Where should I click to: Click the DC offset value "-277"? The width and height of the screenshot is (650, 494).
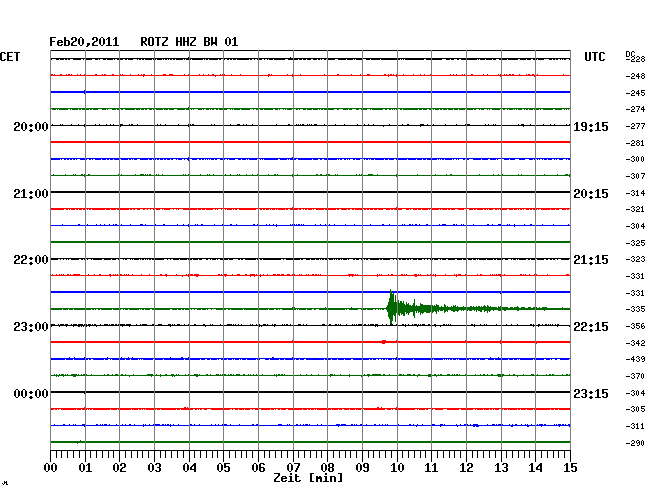tap(636, 126)
